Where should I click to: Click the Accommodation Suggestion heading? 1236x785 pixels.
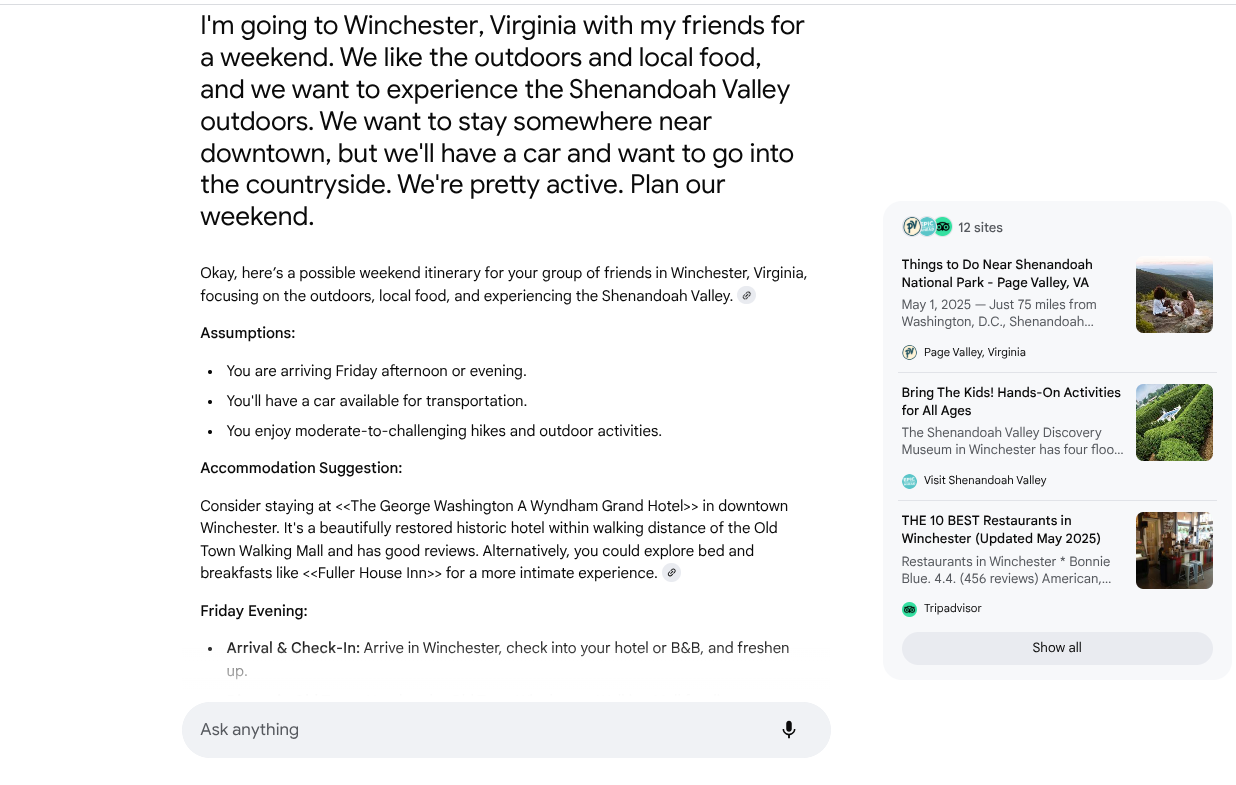coord(301,468)
